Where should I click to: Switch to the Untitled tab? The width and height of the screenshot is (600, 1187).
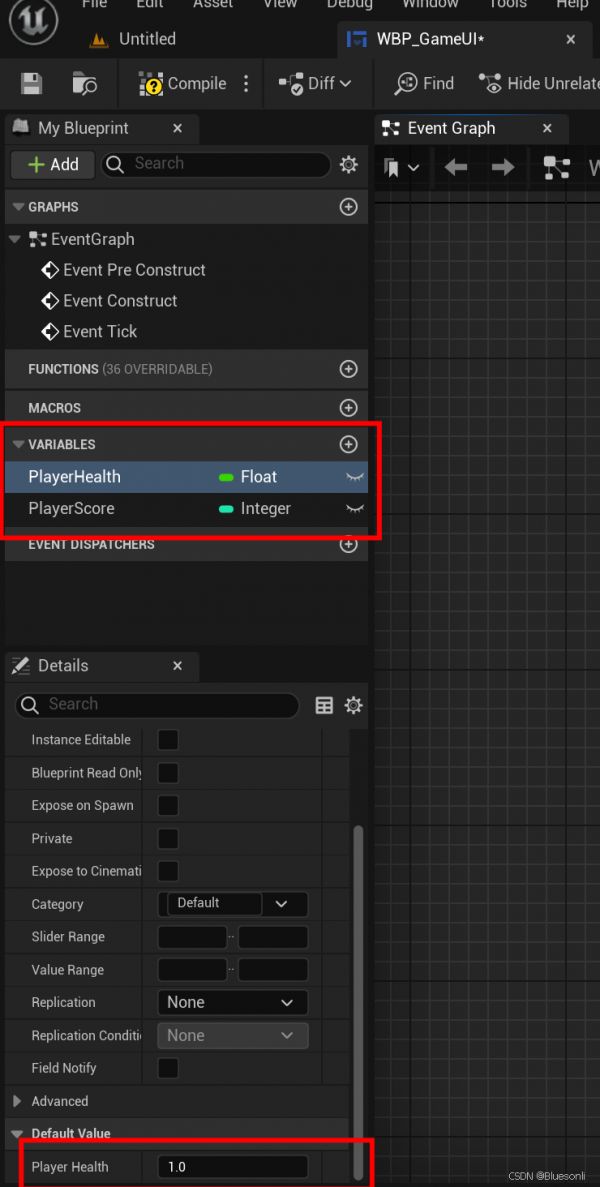coord(147,39)
